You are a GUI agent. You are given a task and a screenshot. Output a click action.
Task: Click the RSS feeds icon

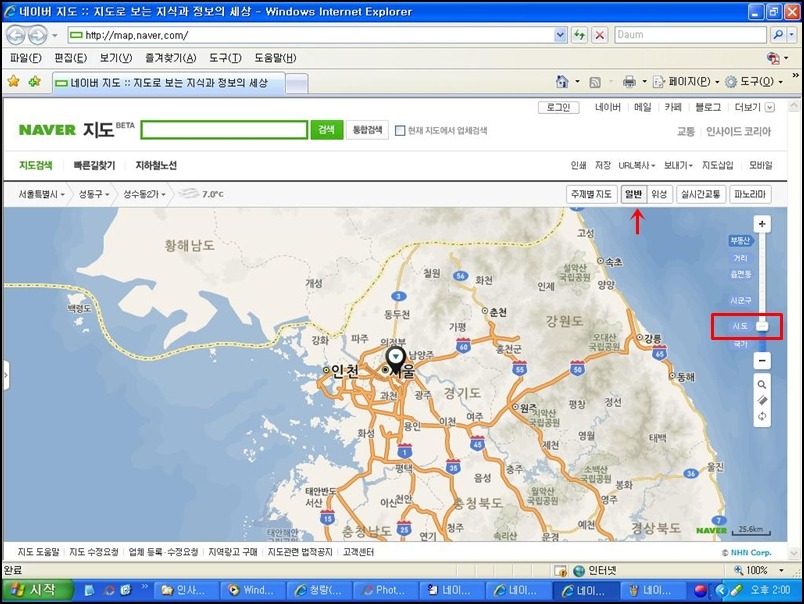click(595, 82)
